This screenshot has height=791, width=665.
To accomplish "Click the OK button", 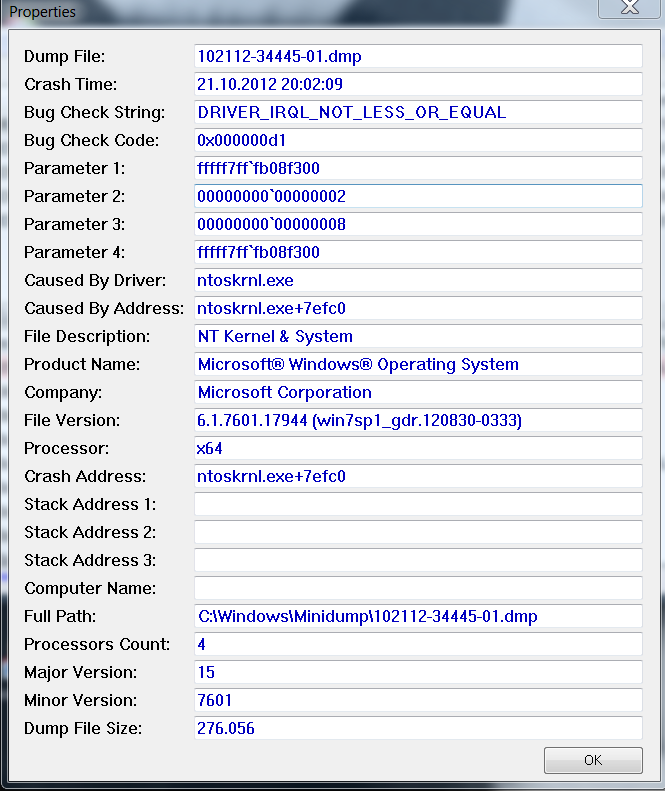I will tap(593, 760).
